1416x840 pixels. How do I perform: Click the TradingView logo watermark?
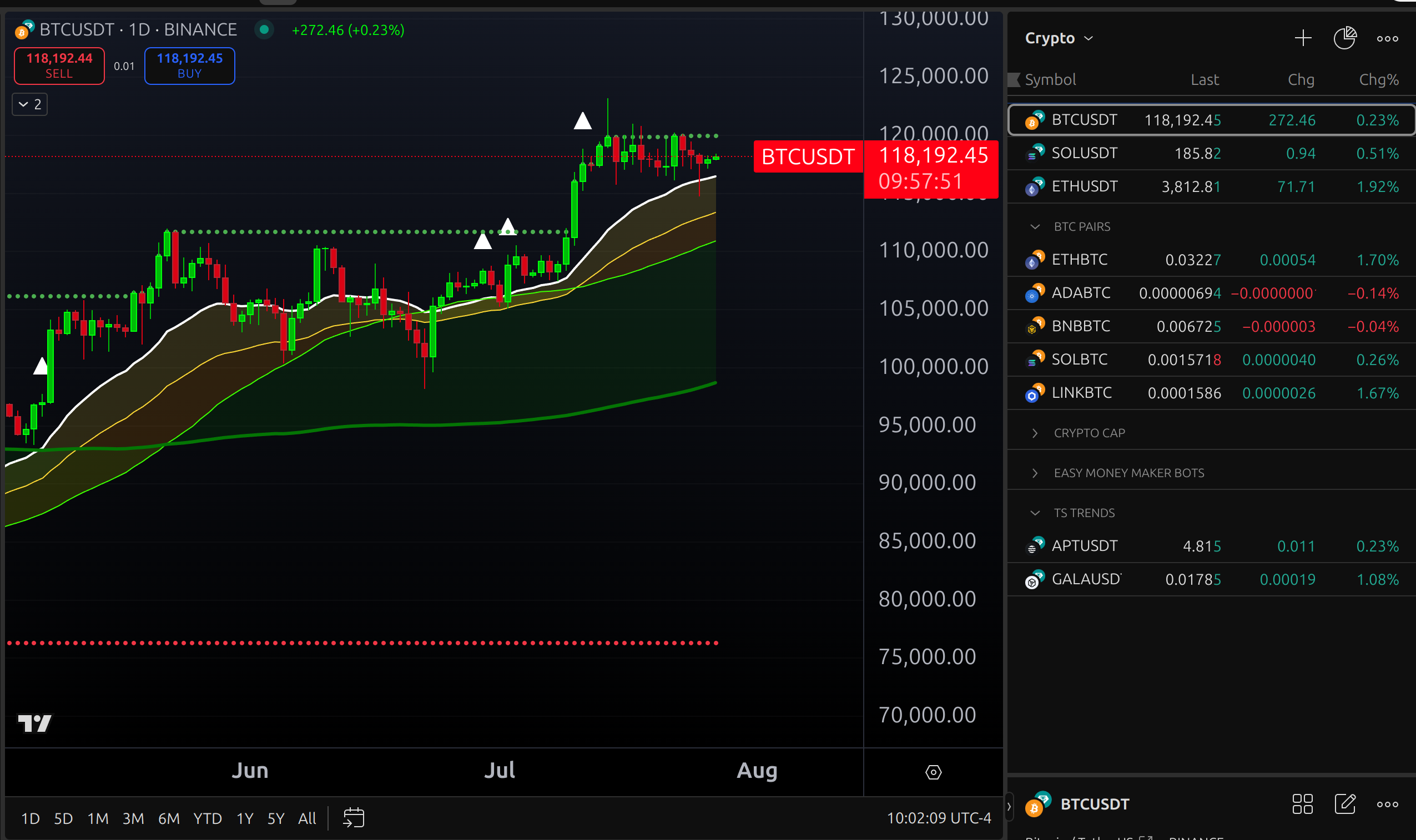tap(36, 723)
